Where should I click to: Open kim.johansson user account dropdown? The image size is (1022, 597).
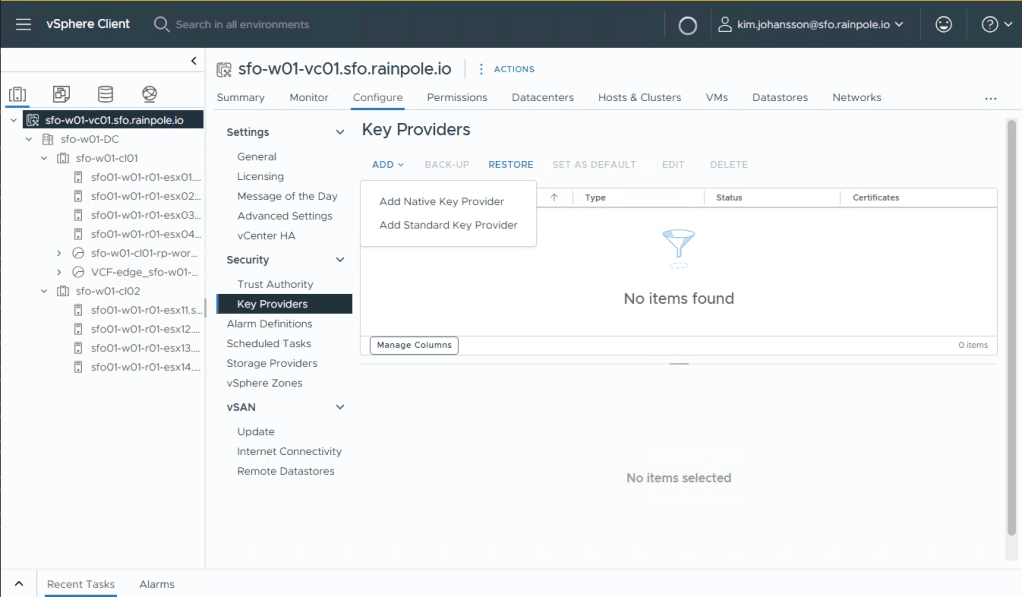click(811, 24)
